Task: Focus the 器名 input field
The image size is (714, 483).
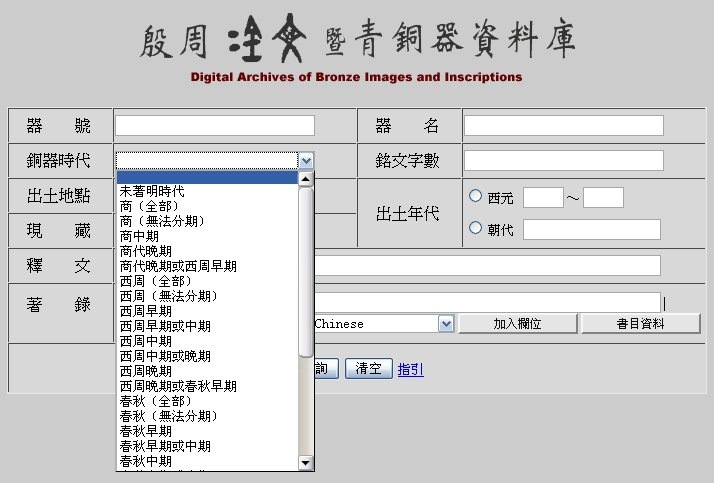Action: (x=564, y=126)
